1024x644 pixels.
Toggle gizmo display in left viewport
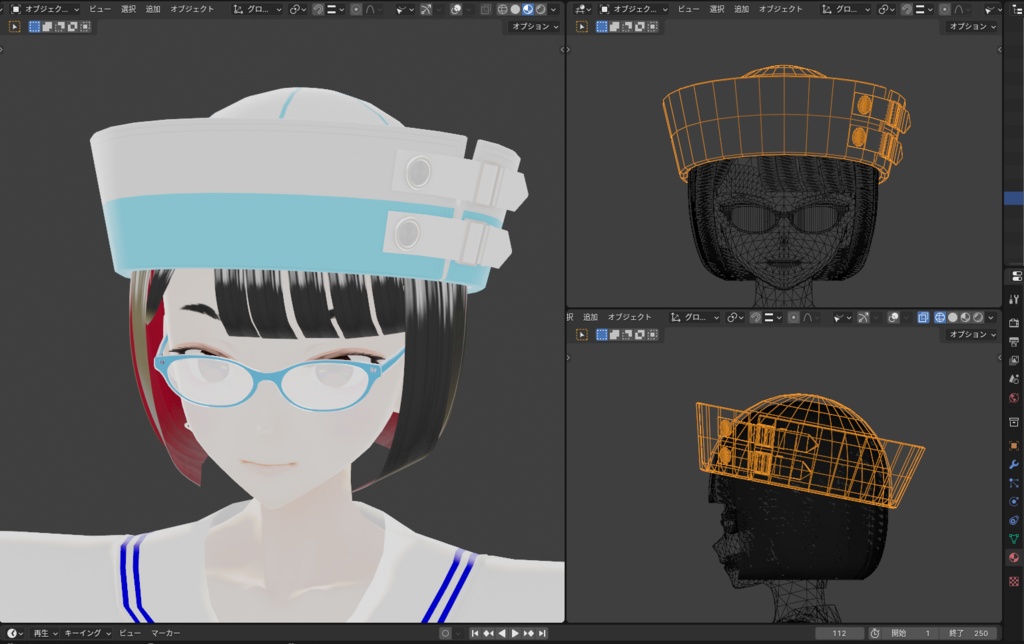(x=426, y=9)
